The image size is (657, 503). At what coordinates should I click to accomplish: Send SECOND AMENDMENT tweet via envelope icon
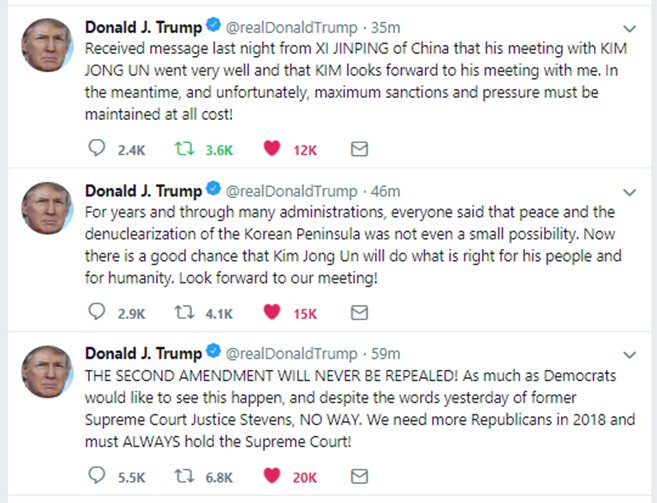[359, 475]
